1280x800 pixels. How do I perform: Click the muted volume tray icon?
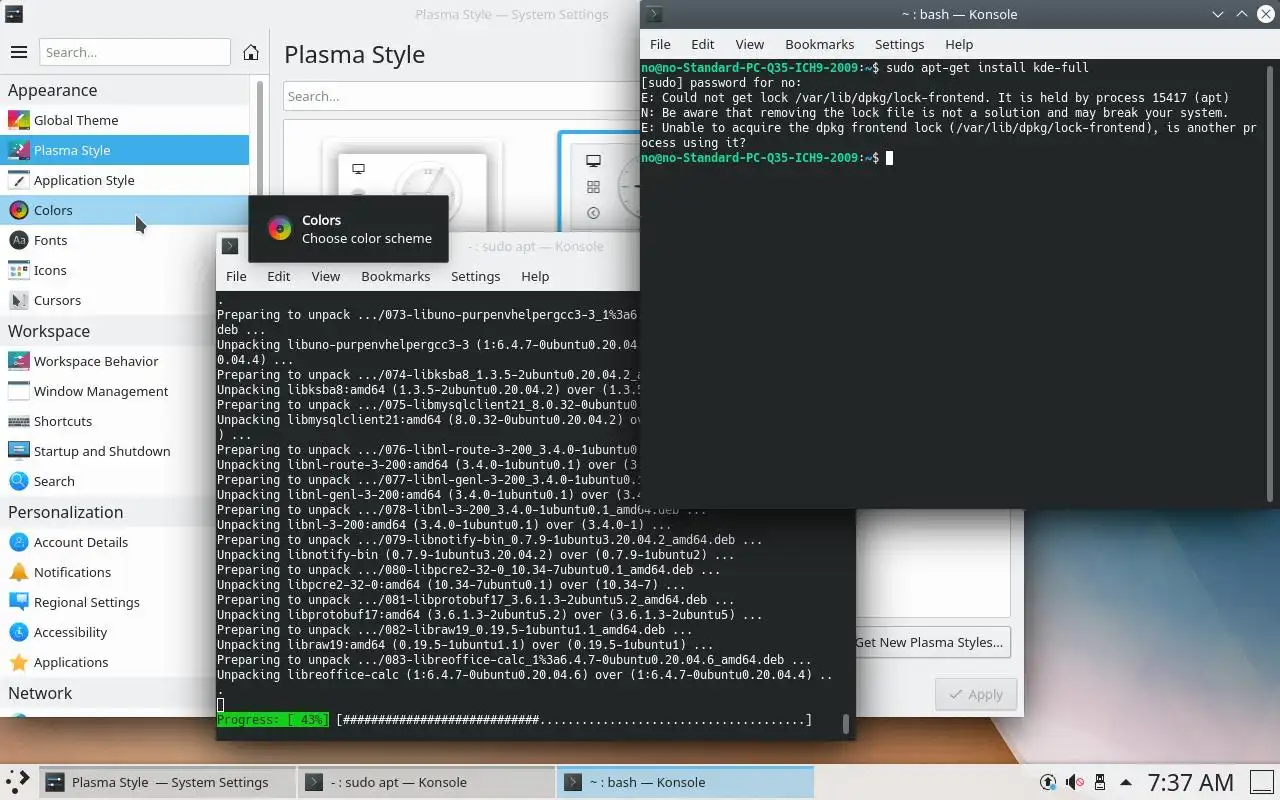pos(1074,782)
